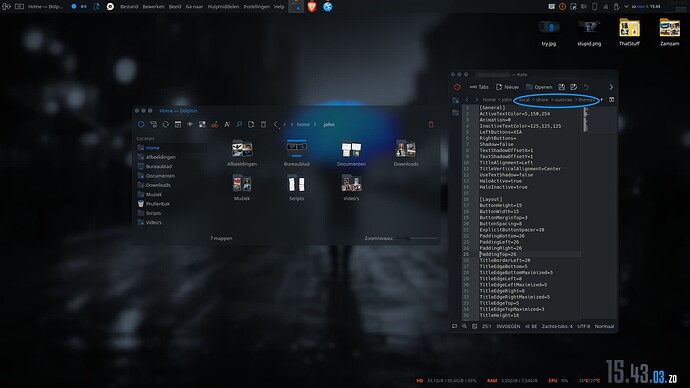690x388 pixels.
Task: Open the UTF-8 encoding dropdown
Action: click(x=584, y=326)
